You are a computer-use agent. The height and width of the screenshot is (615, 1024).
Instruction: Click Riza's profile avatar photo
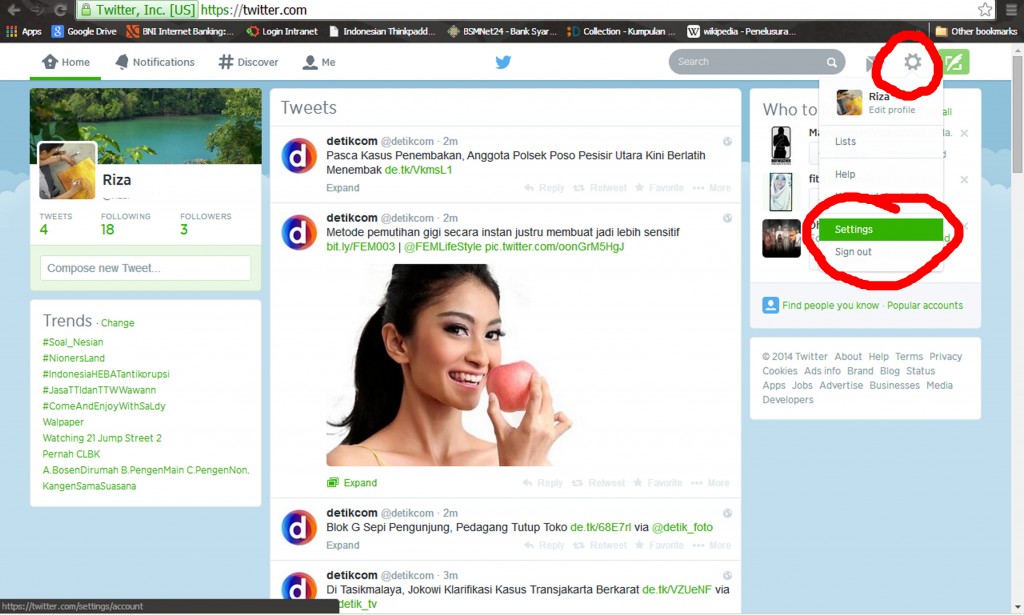tap(67, 170)
